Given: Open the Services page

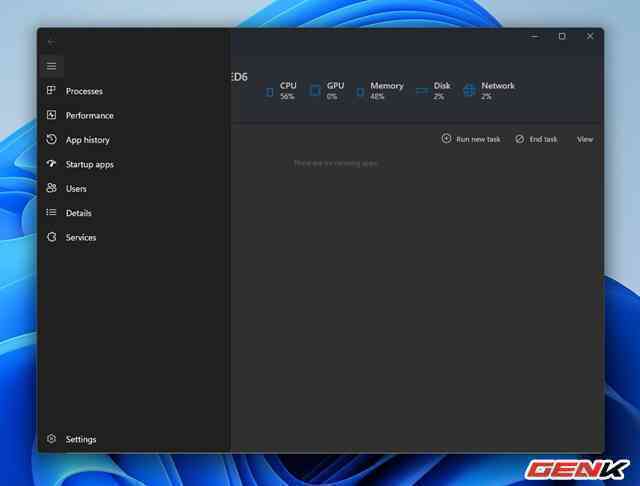Looking at the screenshot, I should point(81,237).
